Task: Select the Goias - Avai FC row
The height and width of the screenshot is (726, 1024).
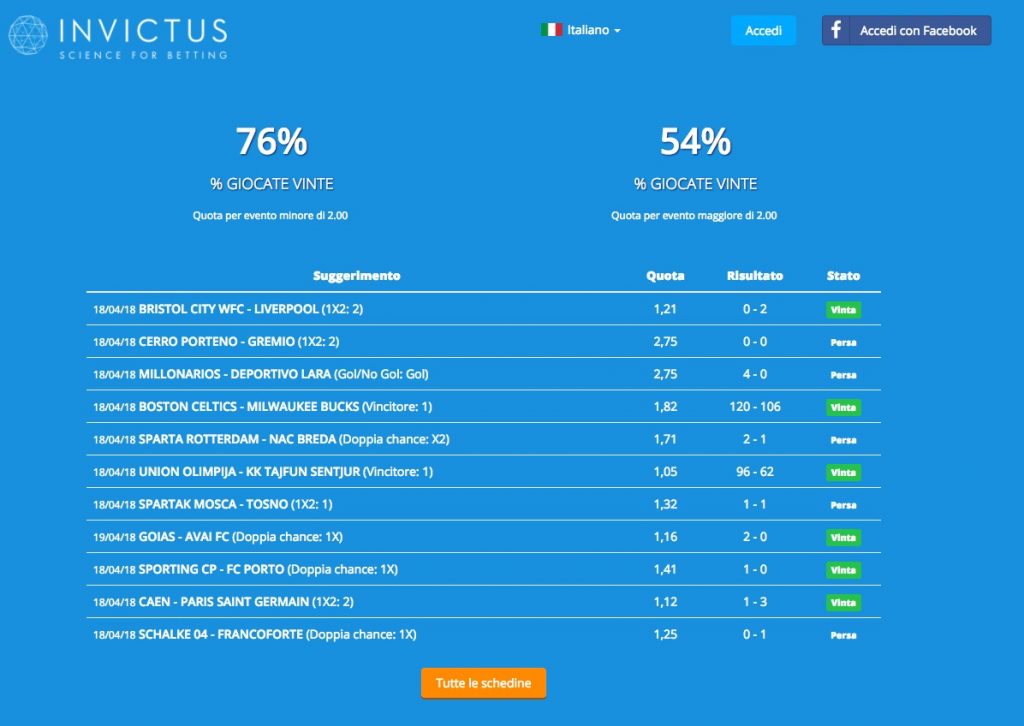Action: [x=483, y=537]
